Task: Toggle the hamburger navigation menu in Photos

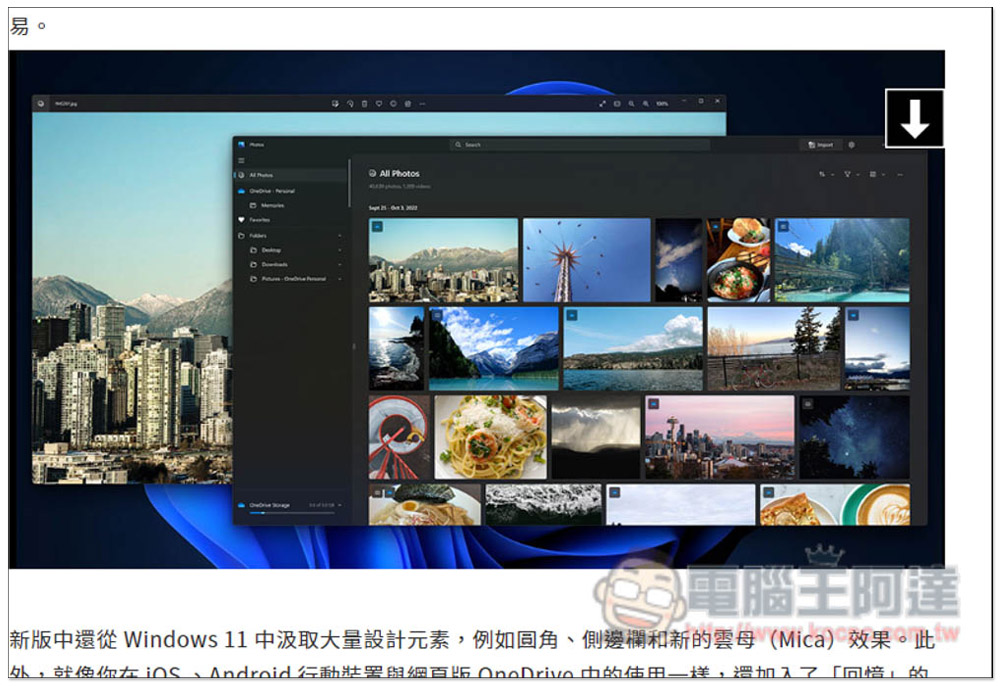Action: [241, 160]
